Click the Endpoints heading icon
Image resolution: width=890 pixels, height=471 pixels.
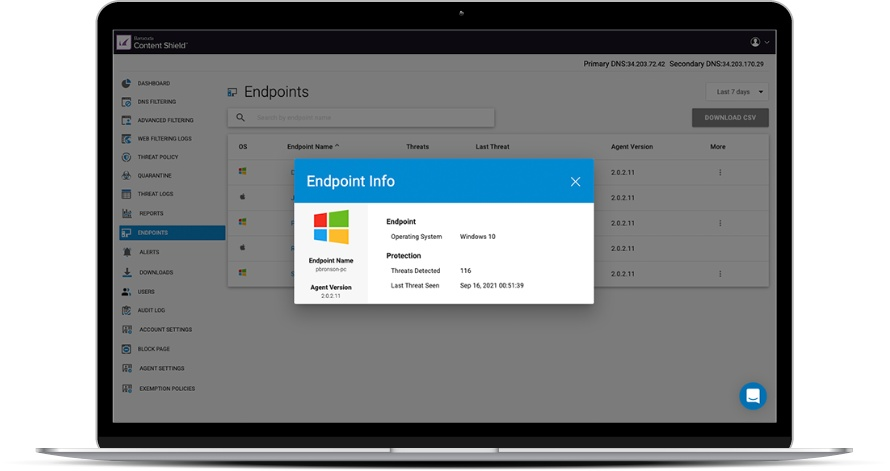[x=232, y=92]
